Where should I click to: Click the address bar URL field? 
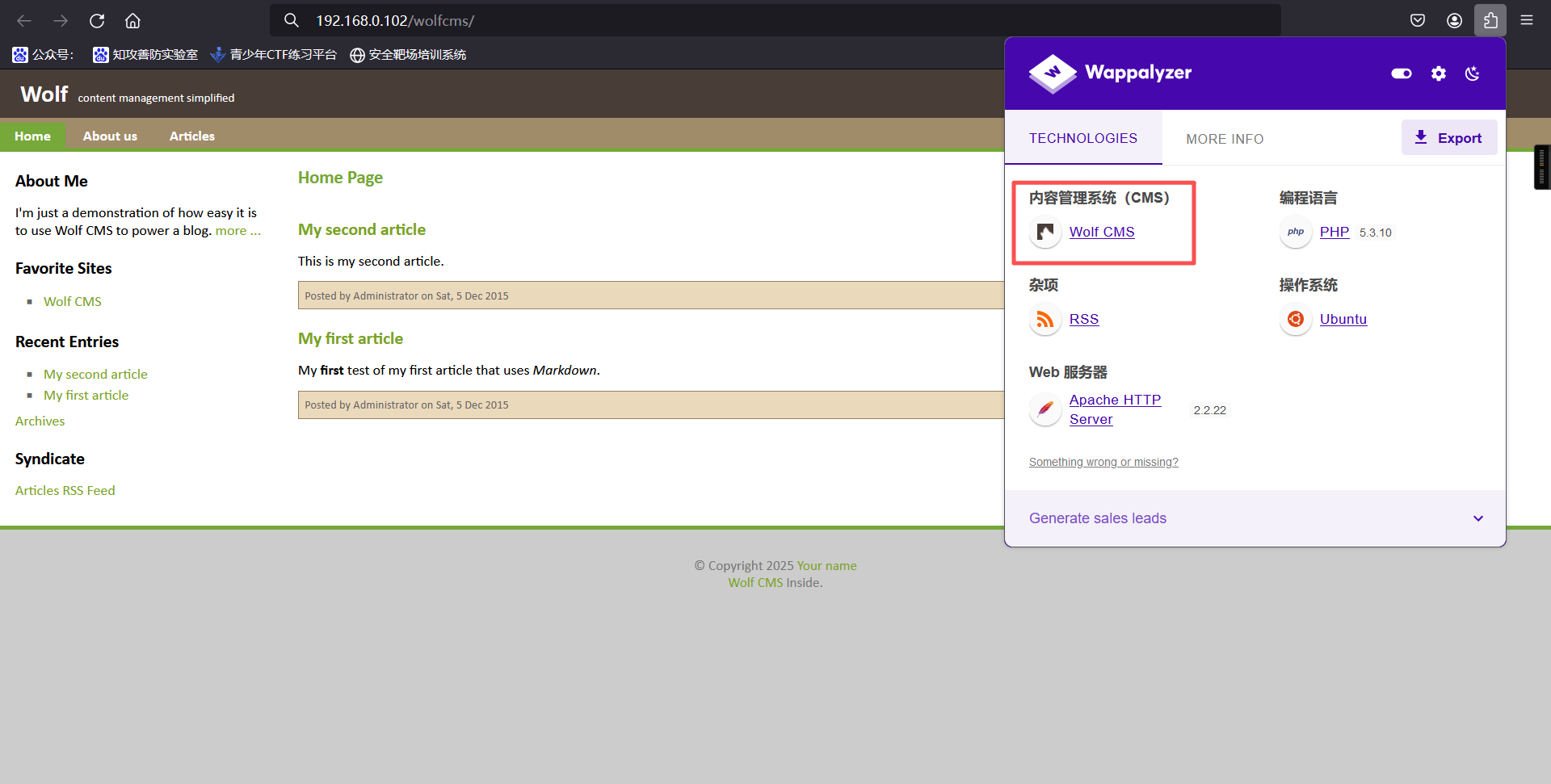coord(775,20)
